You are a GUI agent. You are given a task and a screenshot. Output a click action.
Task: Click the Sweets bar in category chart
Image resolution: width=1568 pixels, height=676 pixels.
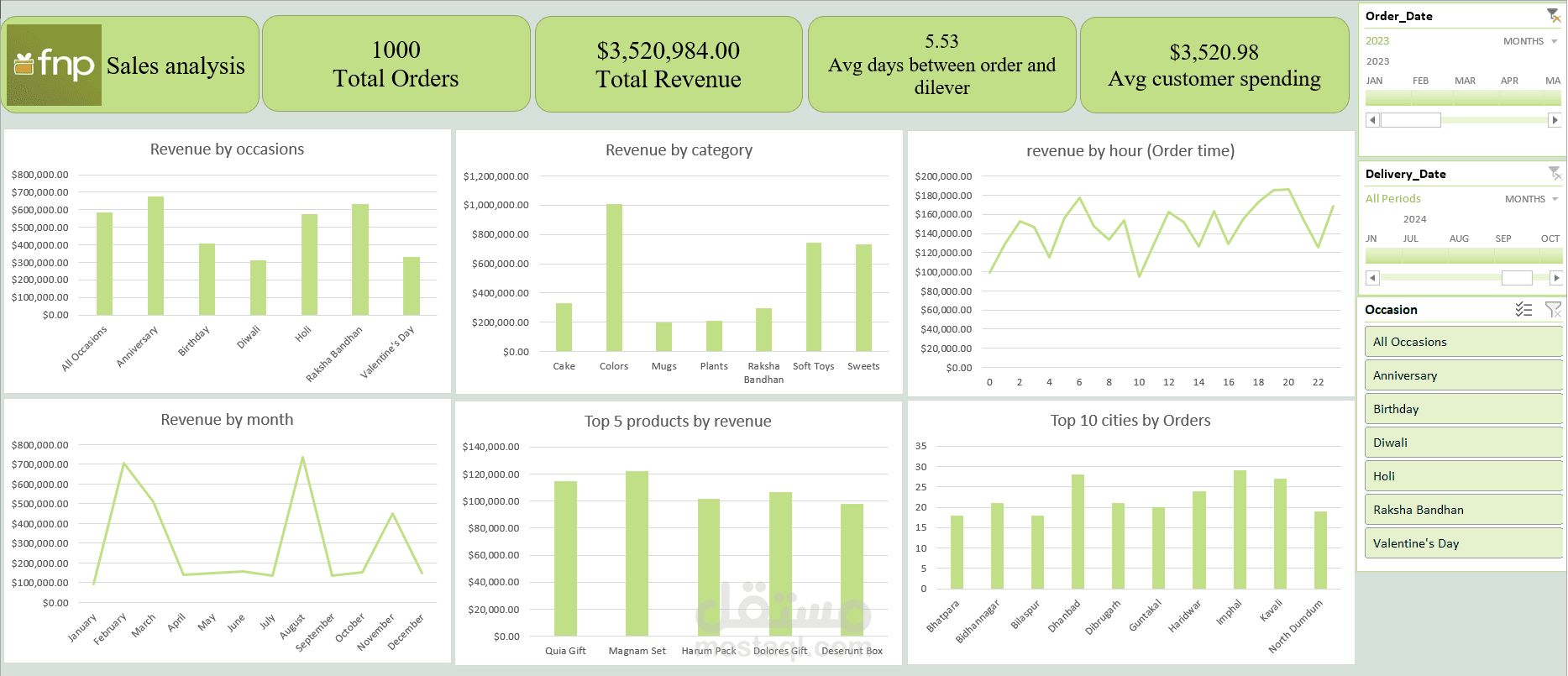coord(863,298)
